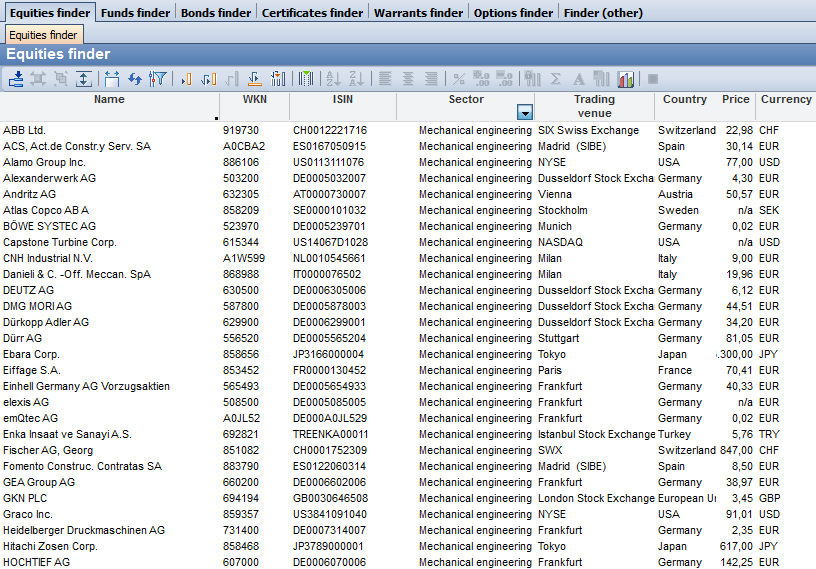Select the Warrants finder tab
816x569 pixels.
(418, 13)
